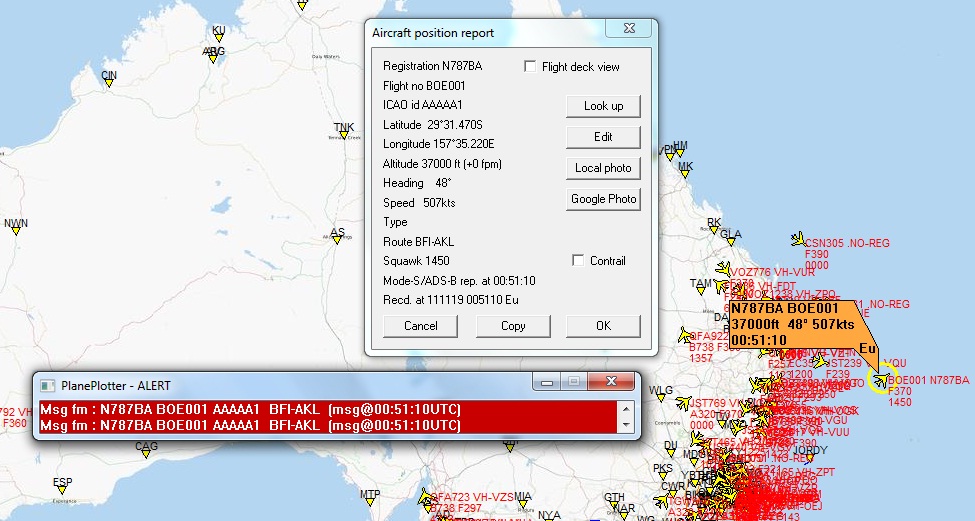The width and height of the screenshot is (975, 521).
Task: Click the ICAO id AAAAA1 text
Action: (423, 105)
